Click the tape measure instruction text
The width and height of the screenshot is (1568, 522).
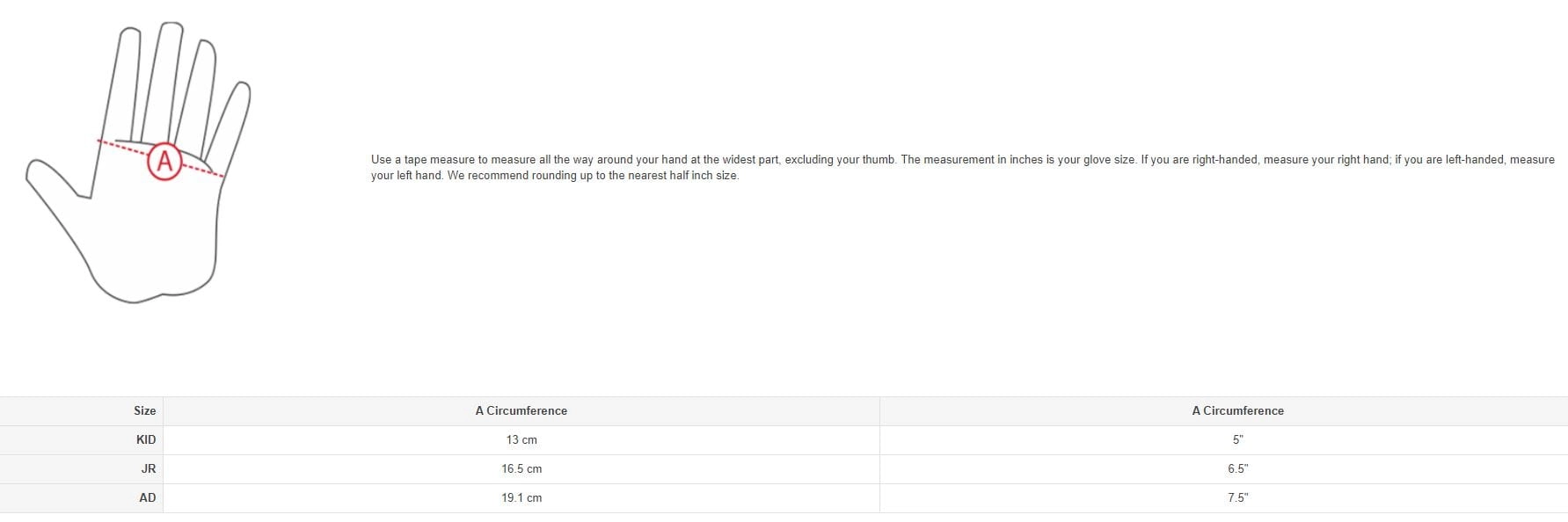coord(963,167)
